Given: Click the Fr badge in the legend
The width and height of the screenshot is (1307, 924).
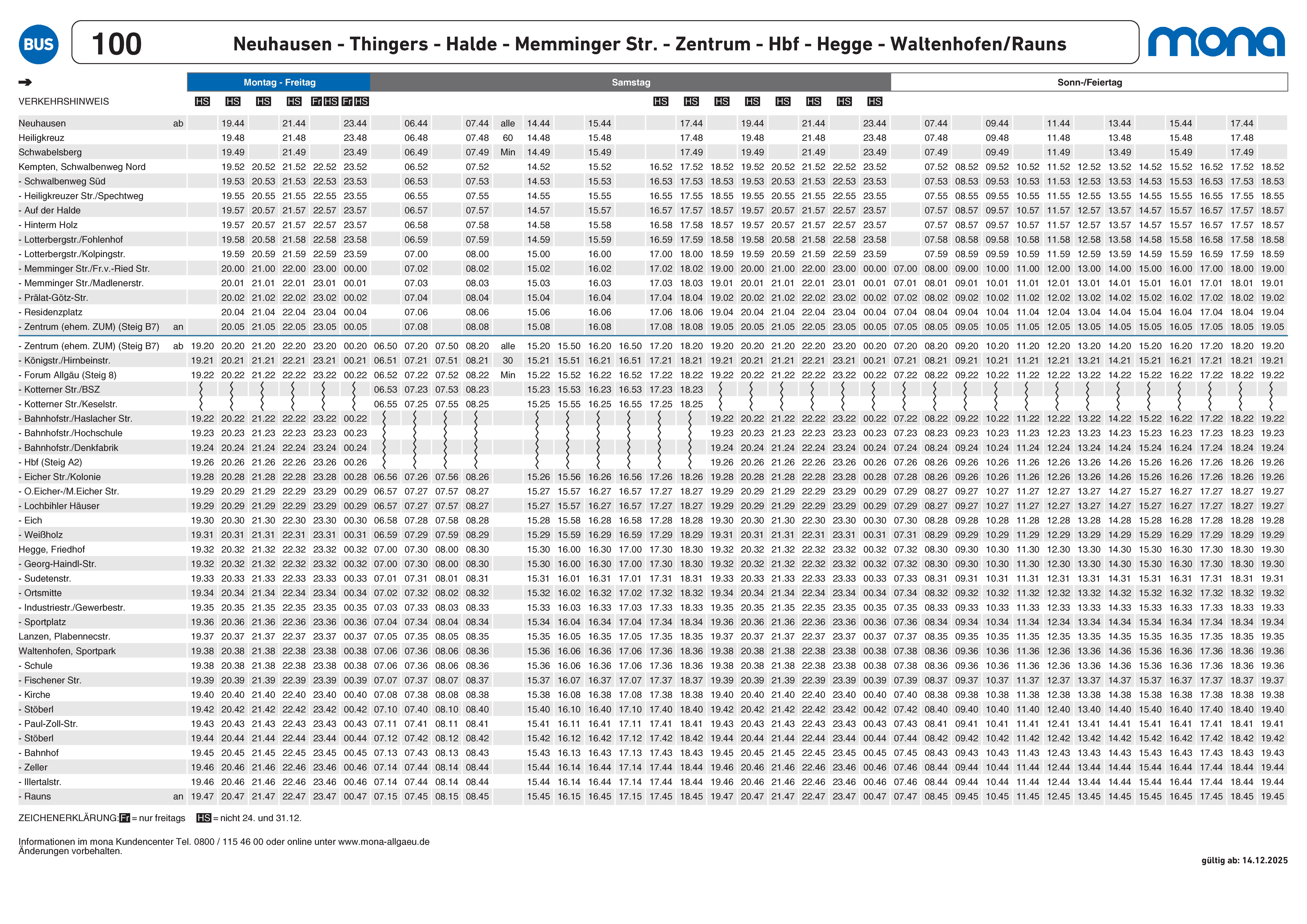Looking at the screenshot, I should pyautogui.click(x=125, y=818).
